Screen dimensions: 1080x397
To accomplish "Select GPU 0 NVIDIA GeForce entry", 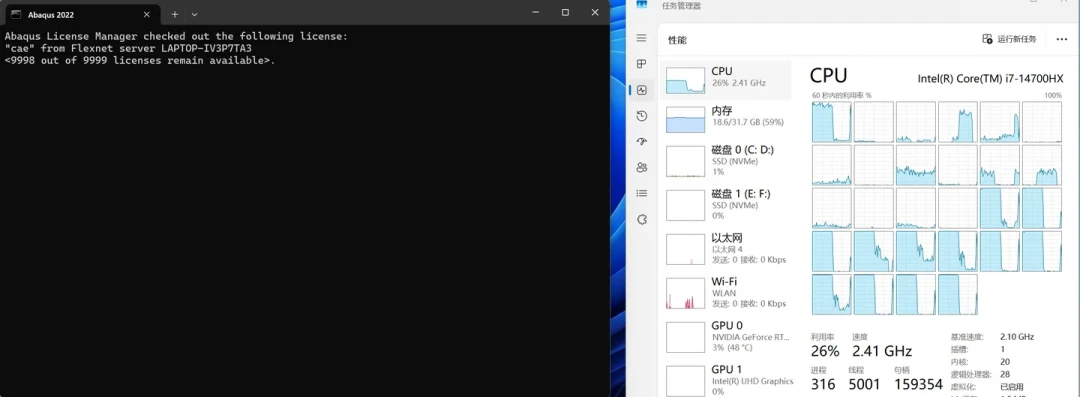I will pyautogui.click(x=727, y=336).
